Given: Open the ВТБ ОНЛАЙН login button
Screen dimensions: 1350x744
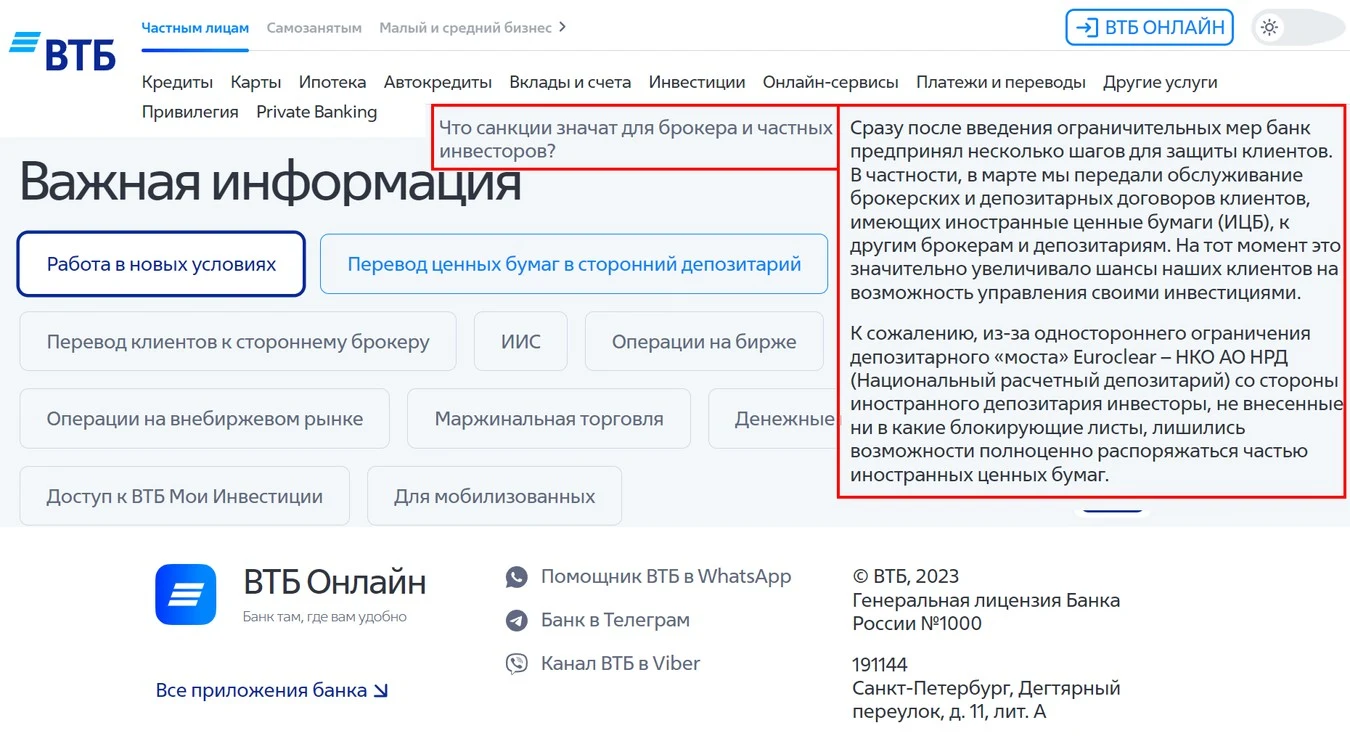Looking at the screenshot, I should pyautogui.click(x=1149, y=28).
